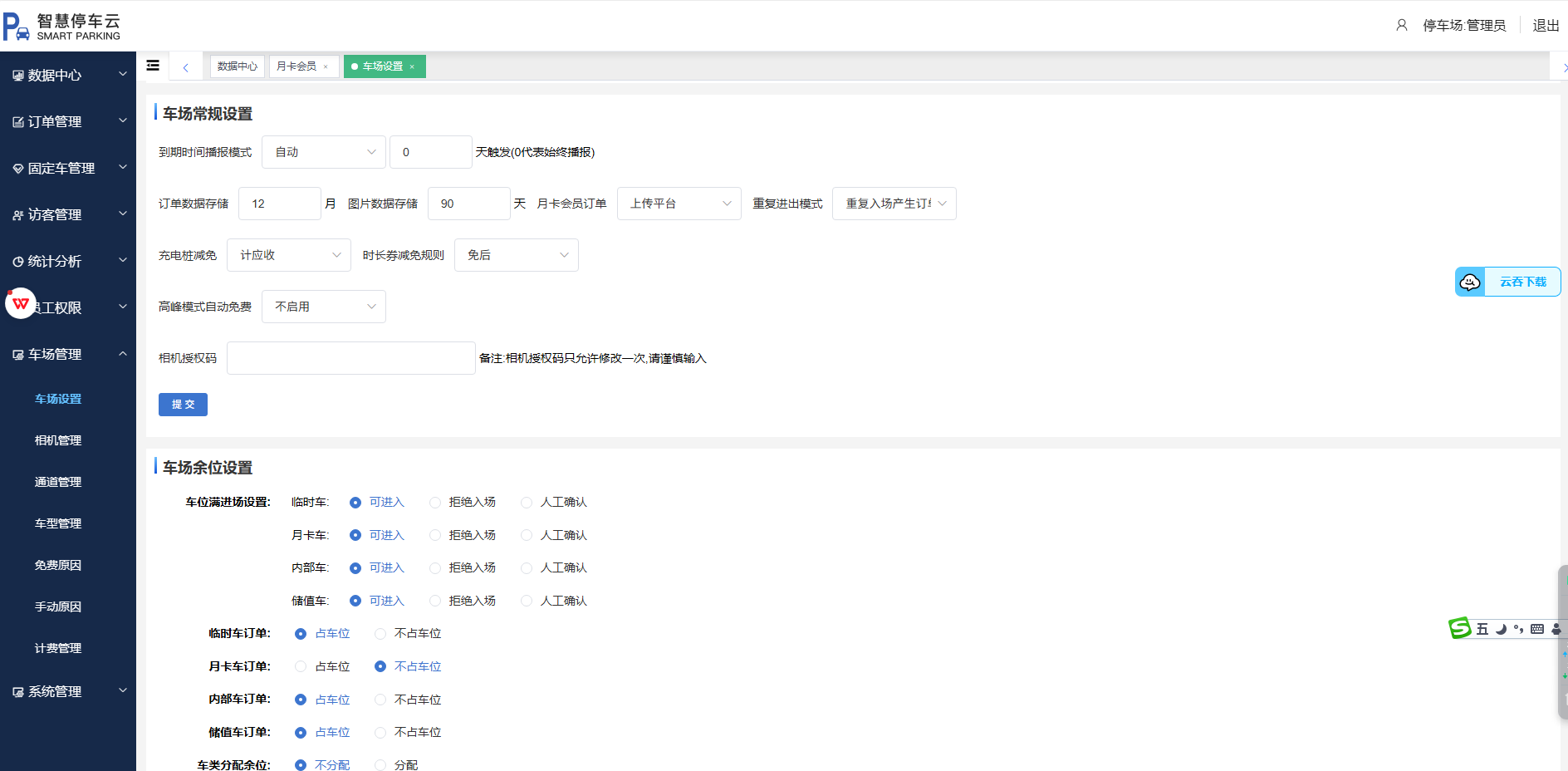1568x771 pixels.
Task: Open the 高峰模式自动免费 dropdown showing 不启用
Action: click(x=323, y=306)
